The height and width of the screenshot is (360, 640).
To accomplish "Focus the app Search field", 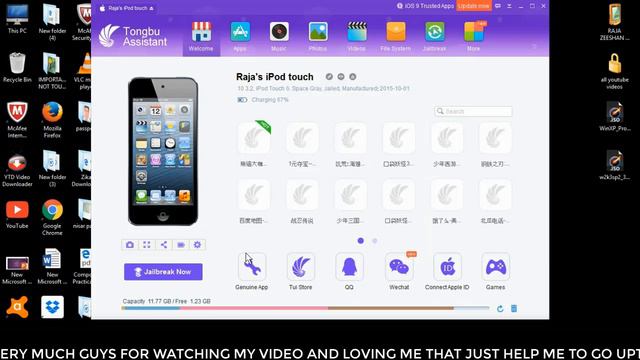I will click(473, 111).
